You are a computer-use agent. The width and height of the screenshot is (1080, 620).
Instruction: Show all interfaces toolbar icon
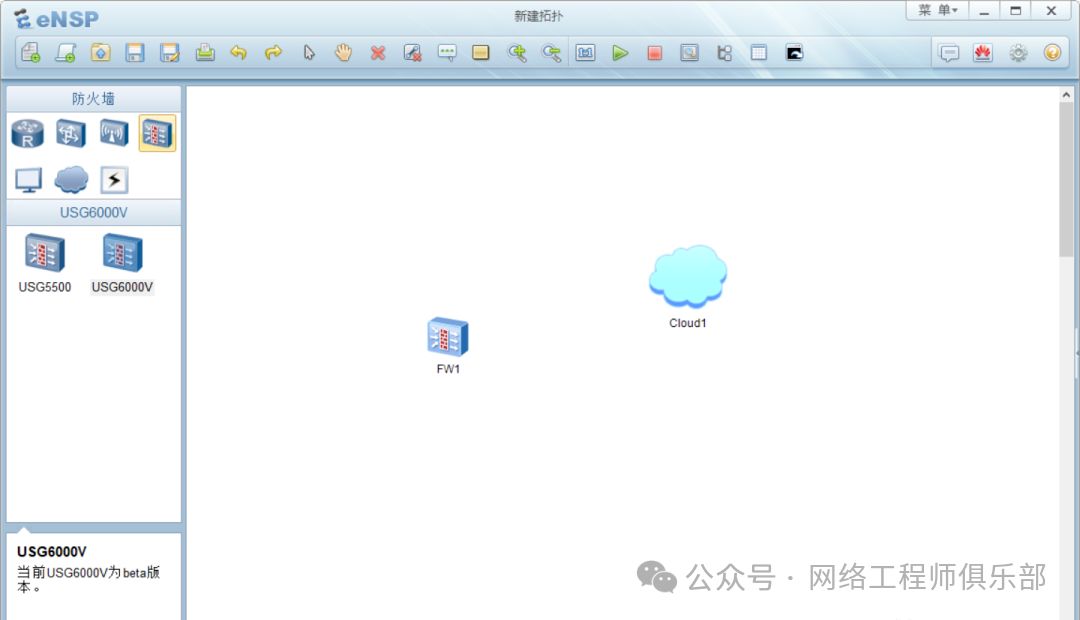[x=724, y=52]
